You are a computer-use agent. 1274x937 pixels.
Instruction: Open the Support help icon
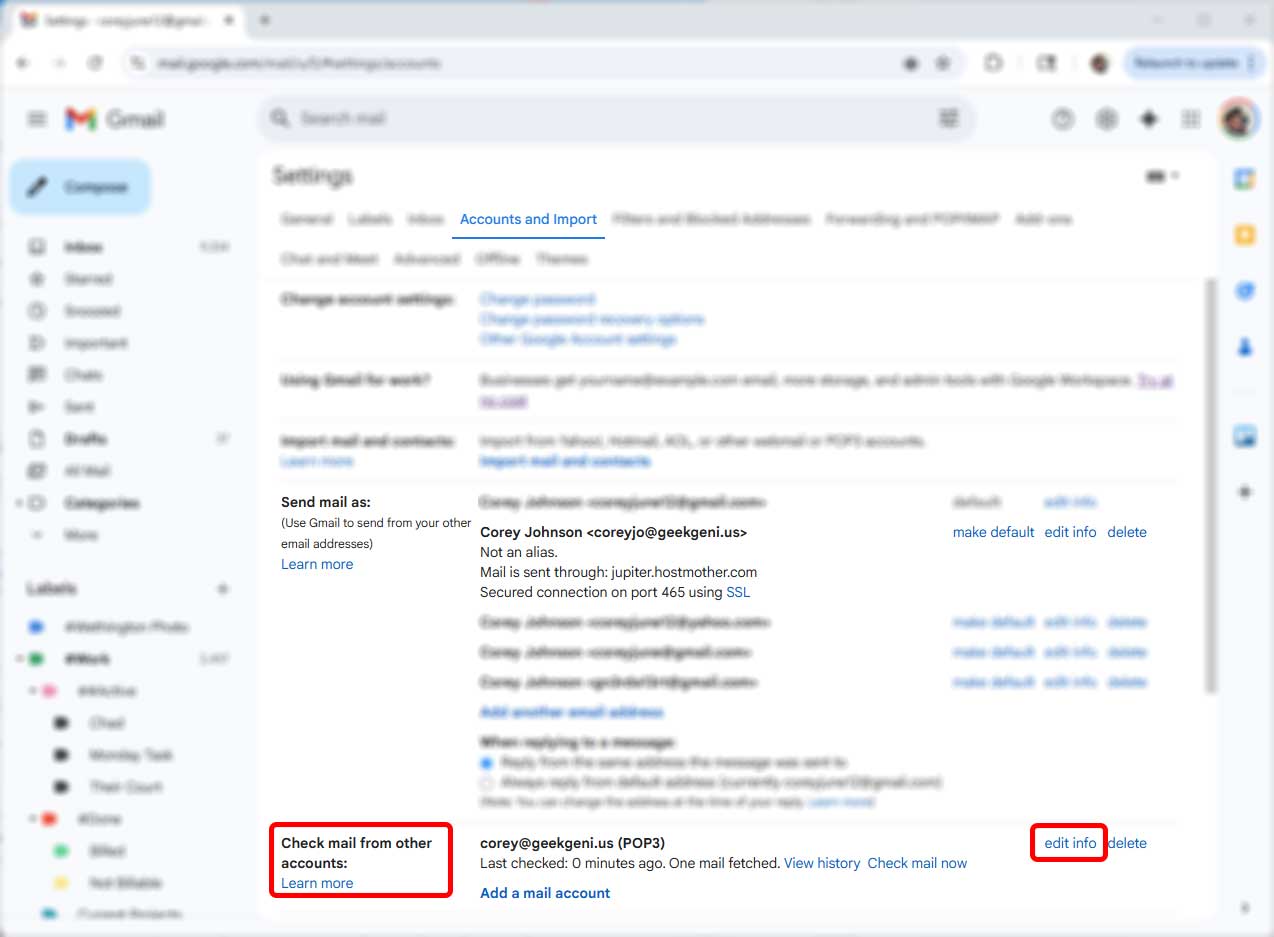click(1062, 119)
